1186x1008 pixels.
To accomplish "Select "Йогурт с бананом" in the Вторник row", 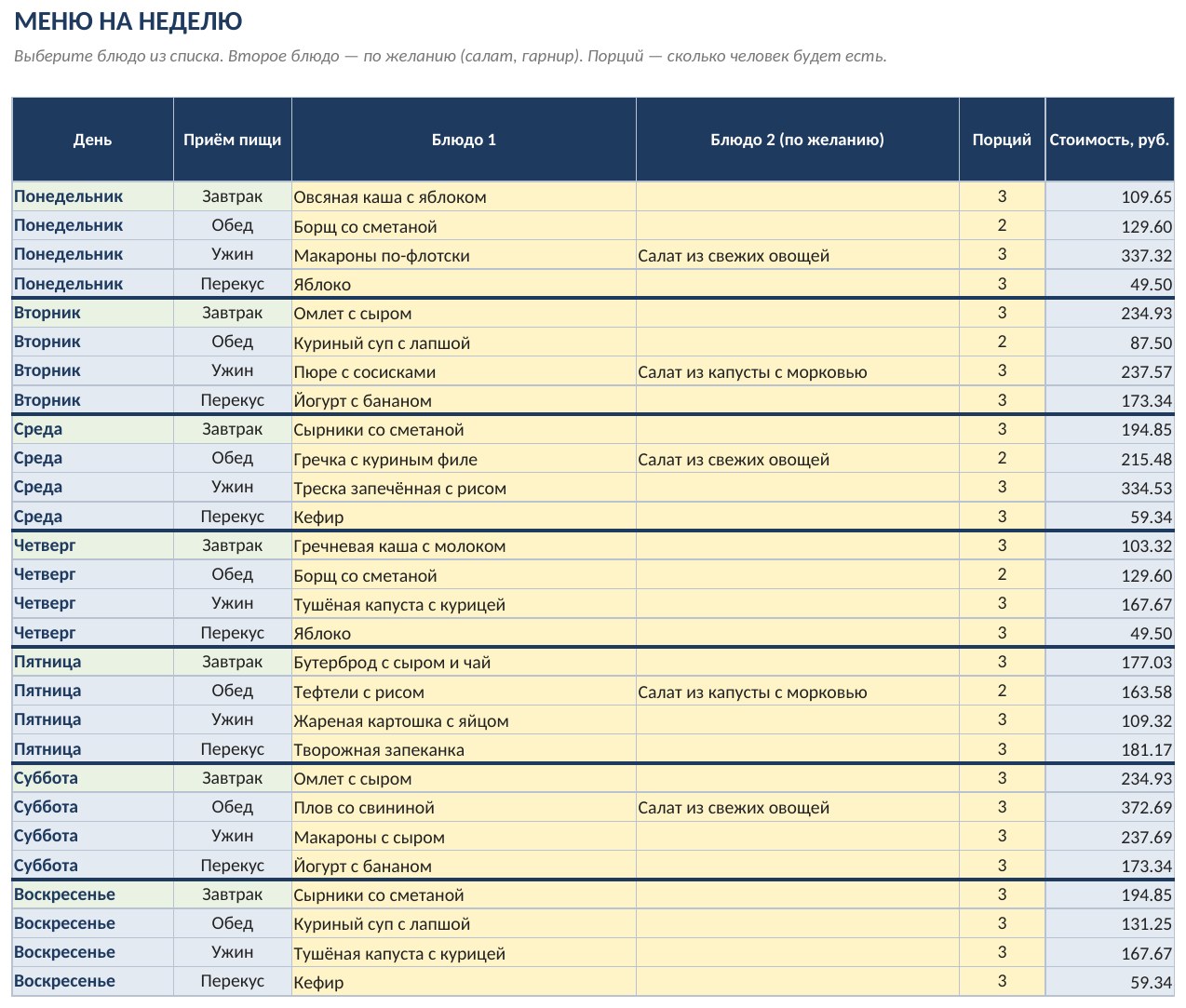I will point(464,400).
